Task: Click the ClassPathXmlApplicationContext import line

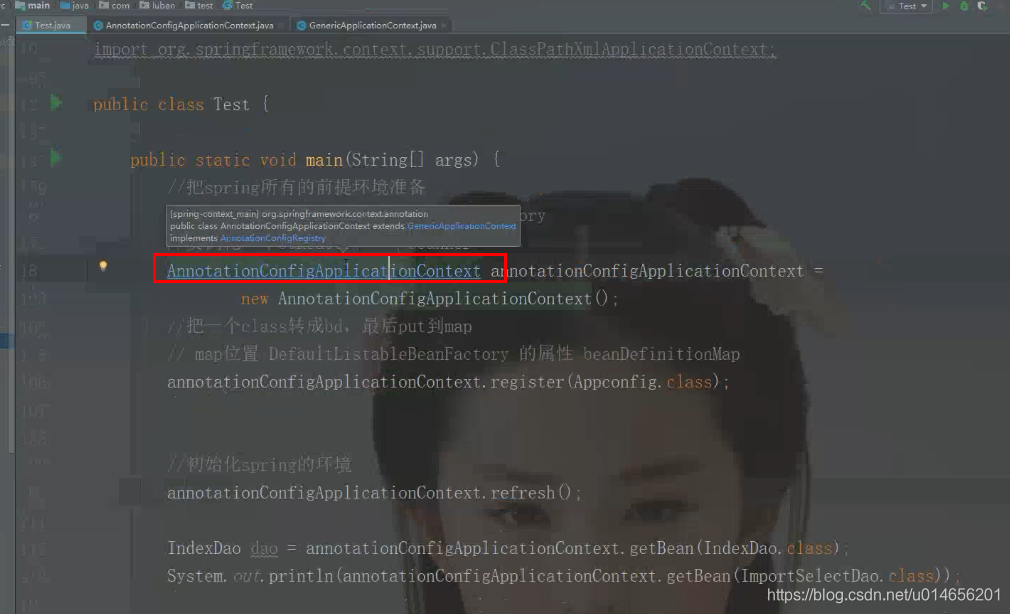Action: (x=435, y=50)
